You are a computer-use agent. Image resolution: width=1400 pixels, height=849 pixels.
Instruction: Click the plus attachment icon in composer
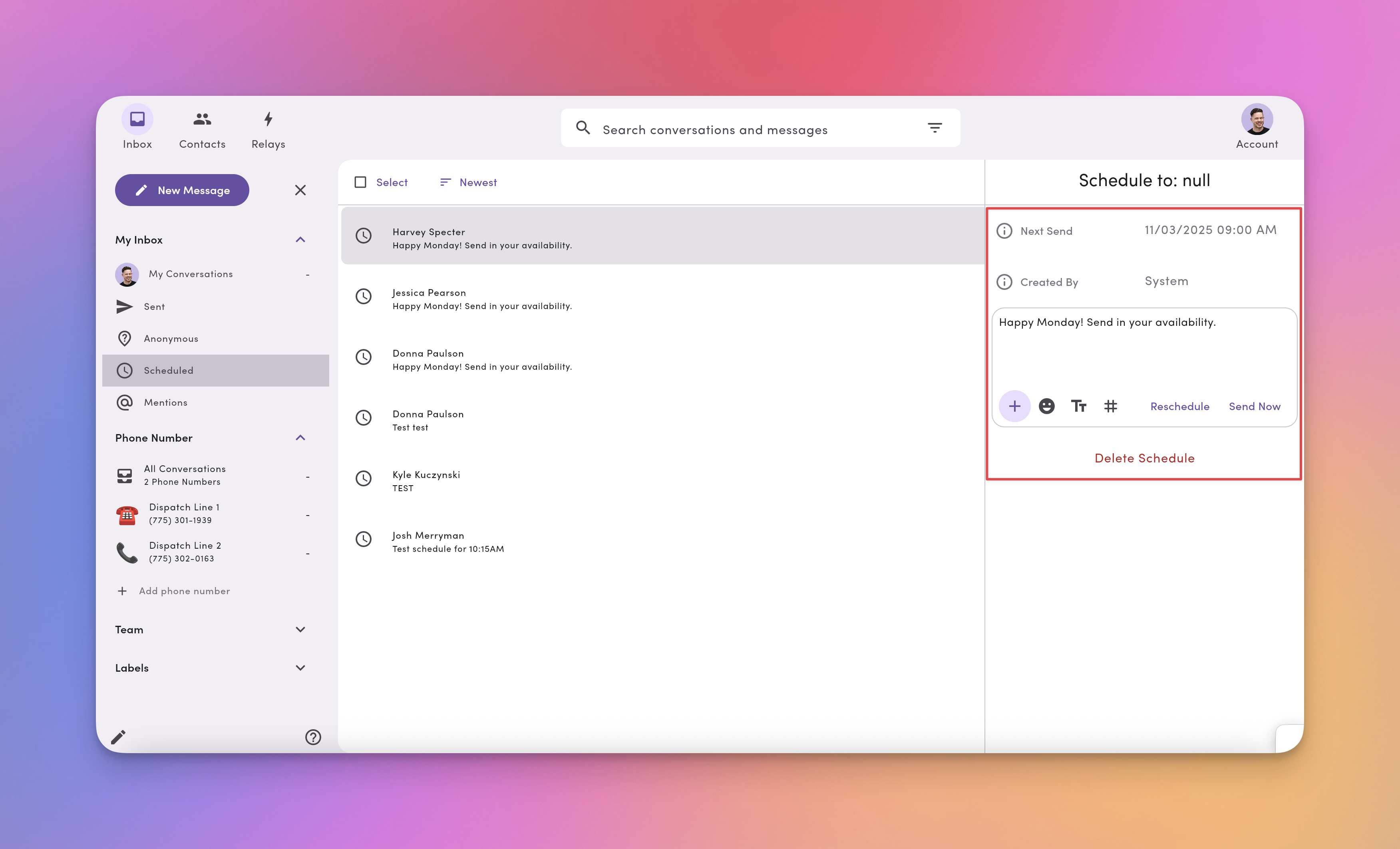(x=1015, y=406)
